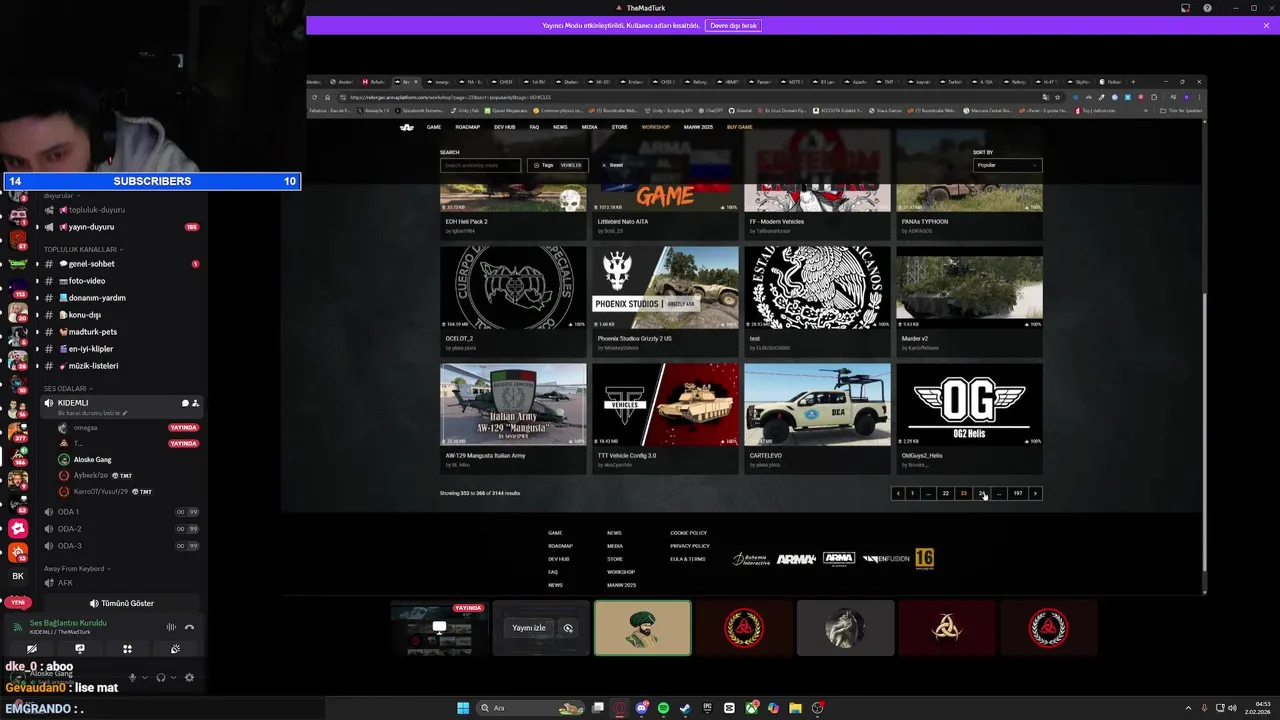Screen dimensions: 1280x720
Task: Go to pagination page 22
Action: pos(945,493)
